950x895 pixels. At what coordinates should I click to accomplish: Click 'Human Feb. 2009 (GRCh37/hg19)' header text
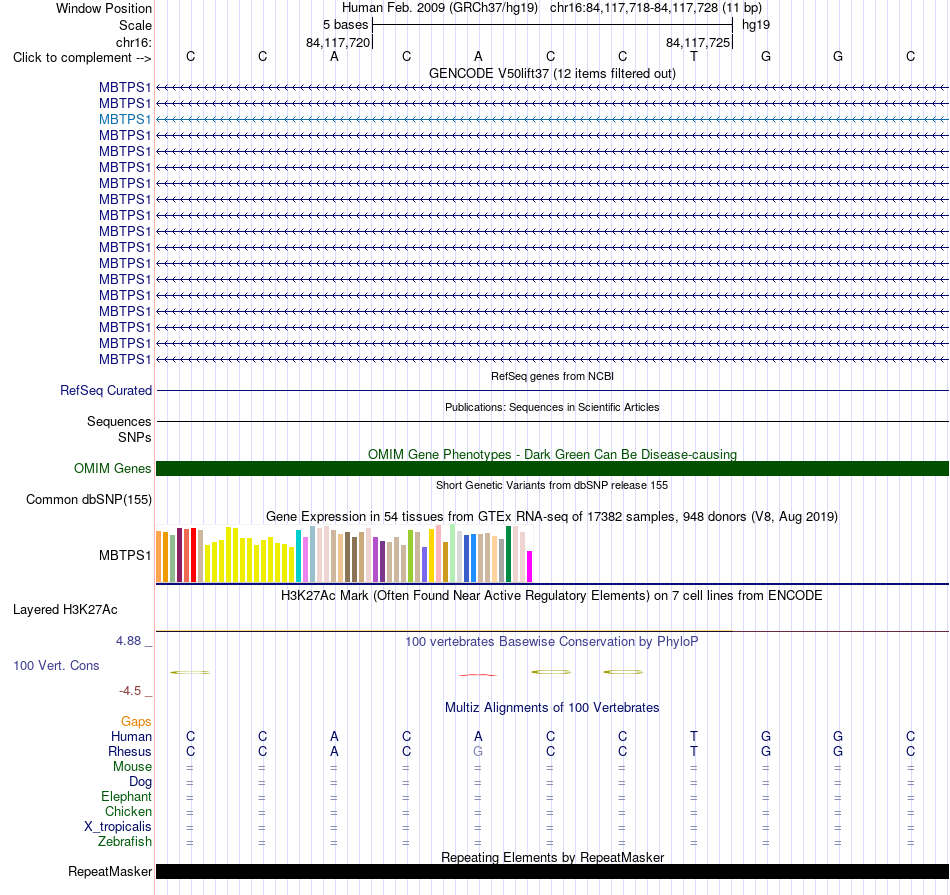[440, 8]
